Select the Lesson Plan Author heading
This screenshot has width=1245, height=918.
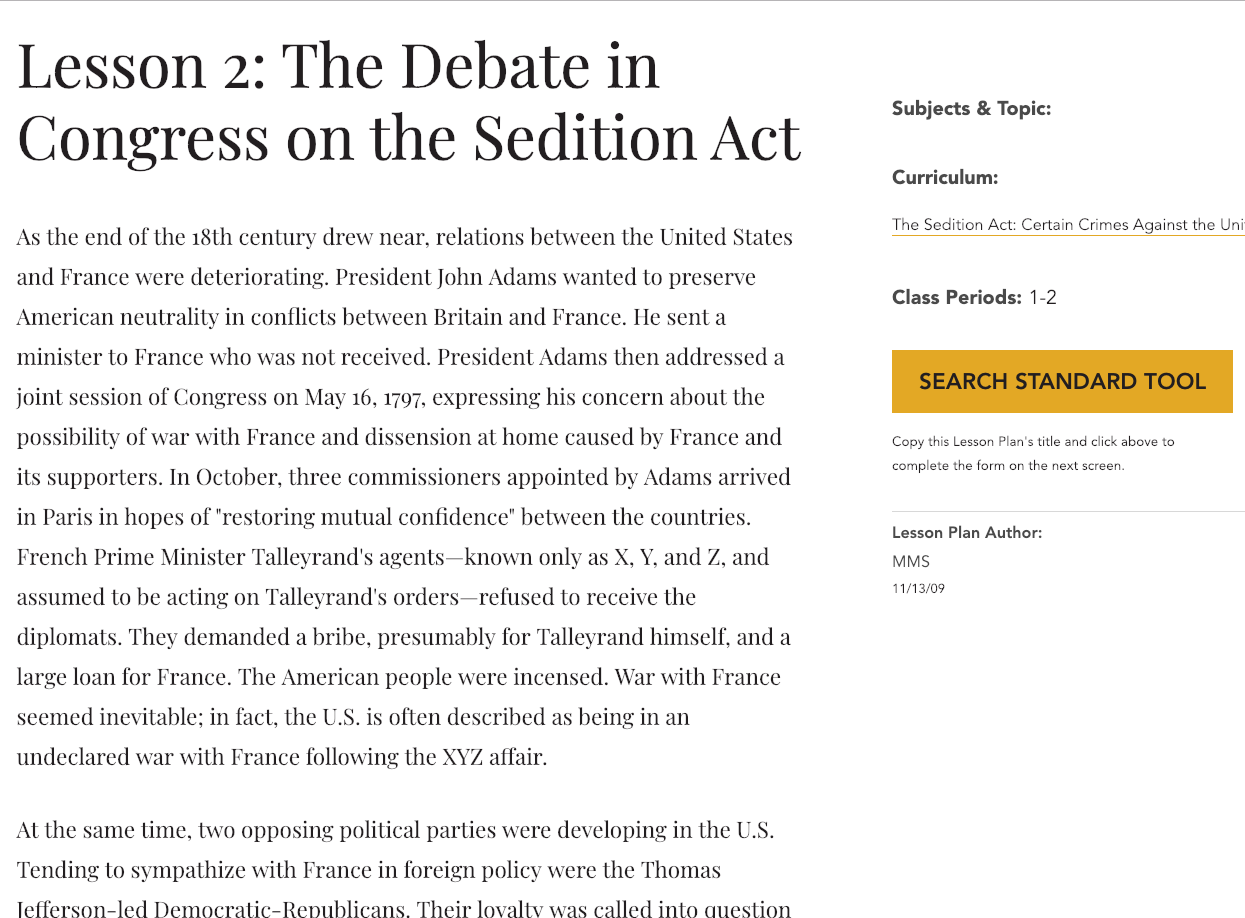coord(966,532)
